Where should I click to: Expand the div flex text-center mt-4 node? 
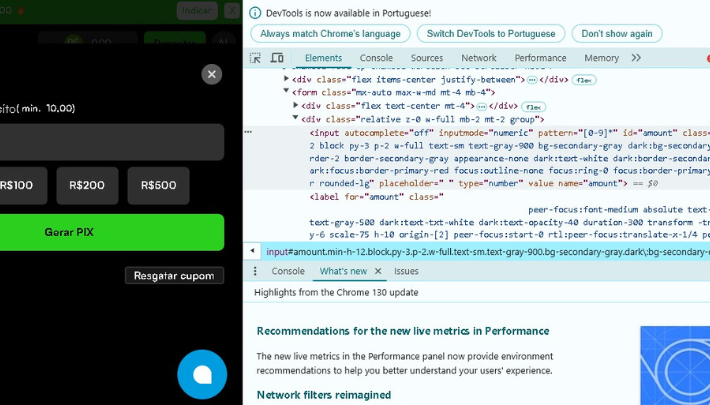coord(296,105)
